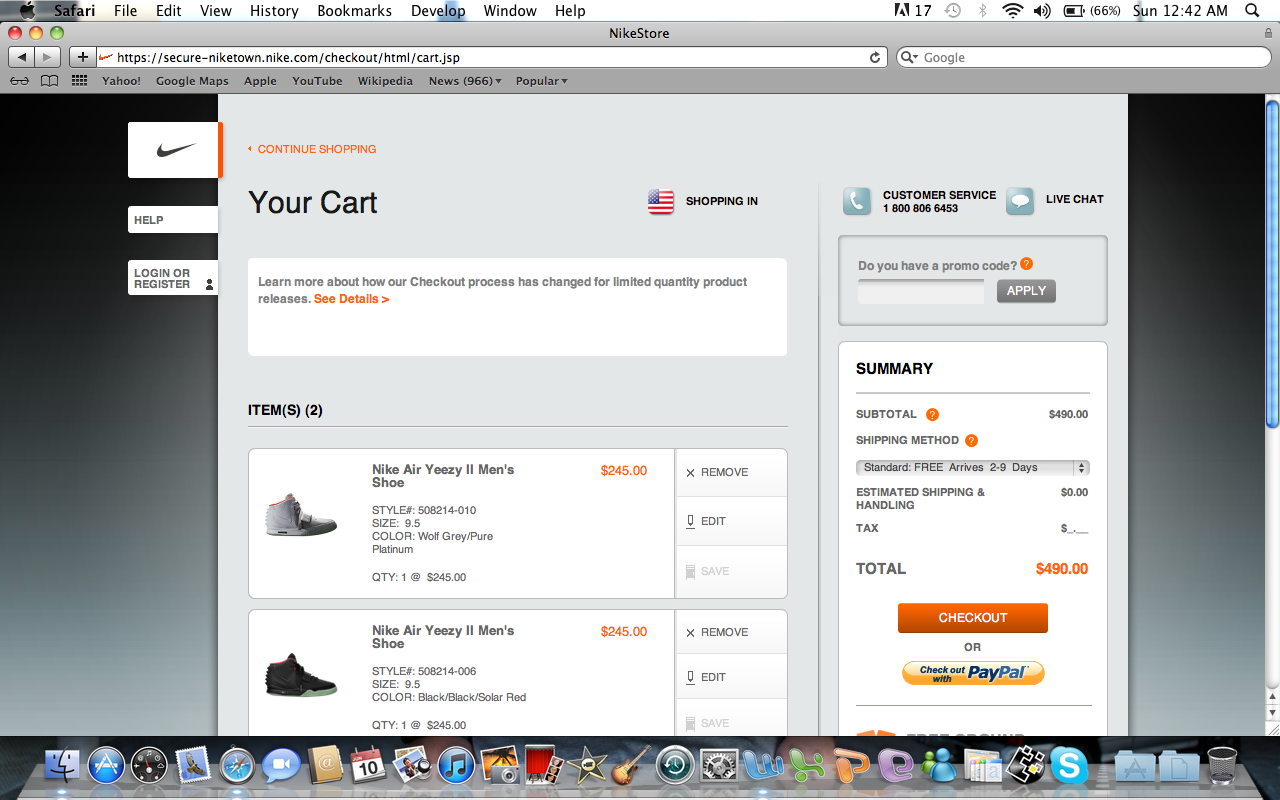The image size is (1280, 800).
Task: Click Safari's back arrow button
Action: click(x=22, y=57)
